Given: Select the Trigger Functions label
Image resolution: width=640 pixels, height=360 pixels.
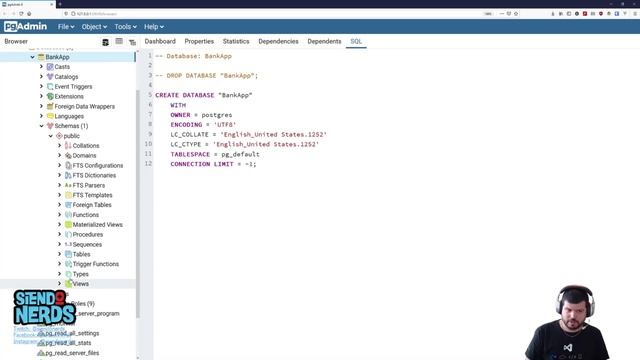Looking at the screenshot, I should pos(96,264).
